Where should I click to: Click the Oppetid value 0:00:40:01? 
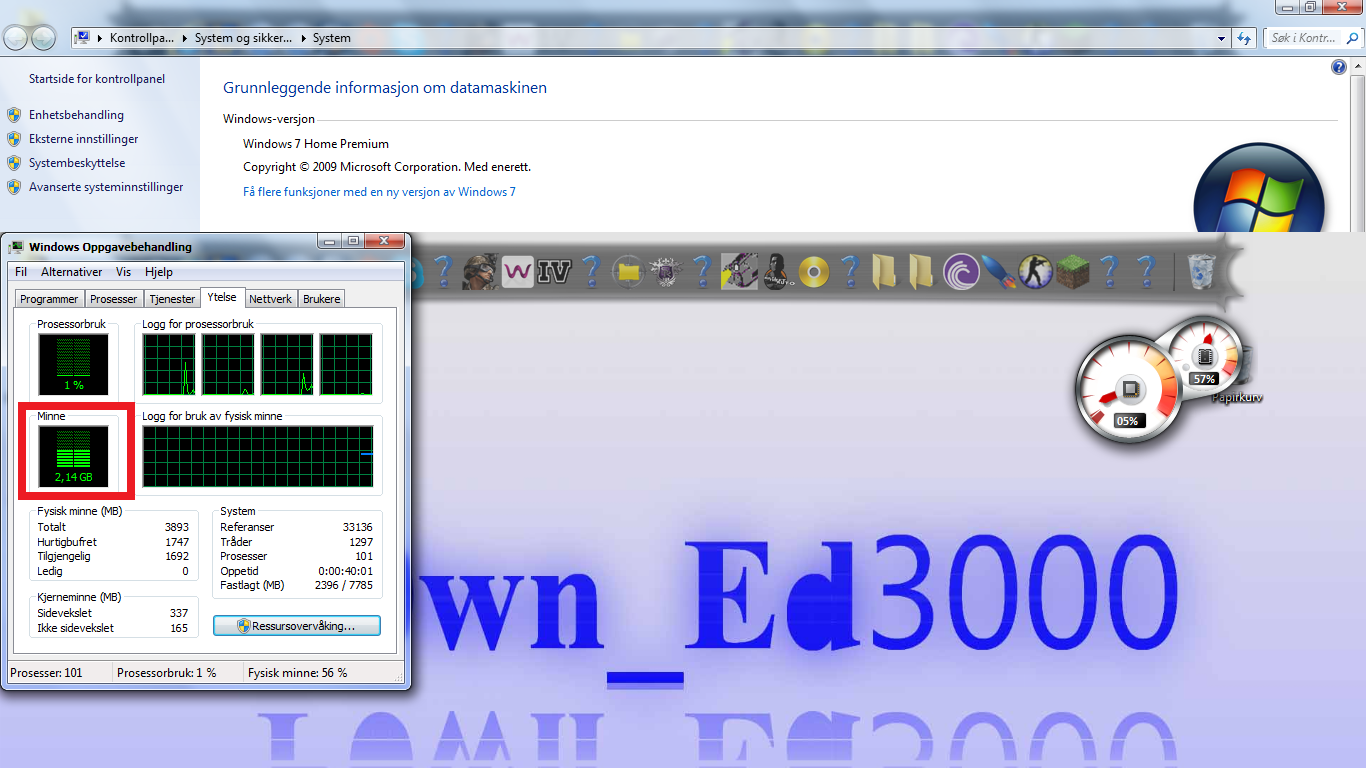pyautogui.click(x=346, y=571)
